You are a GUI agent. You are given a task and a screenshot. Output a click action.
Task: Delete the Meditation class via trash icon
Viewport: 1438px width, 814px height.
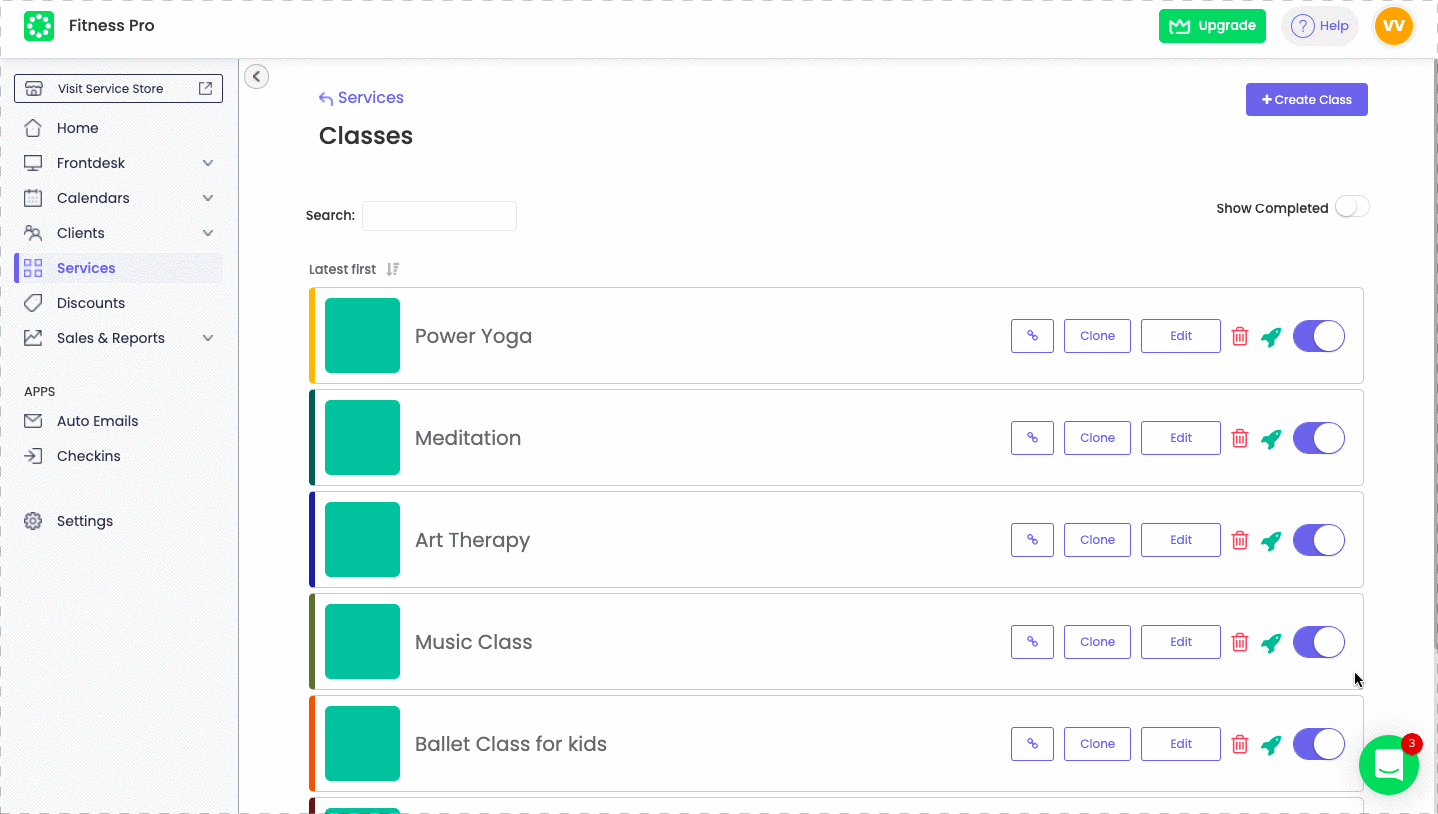pos(1240,438)
